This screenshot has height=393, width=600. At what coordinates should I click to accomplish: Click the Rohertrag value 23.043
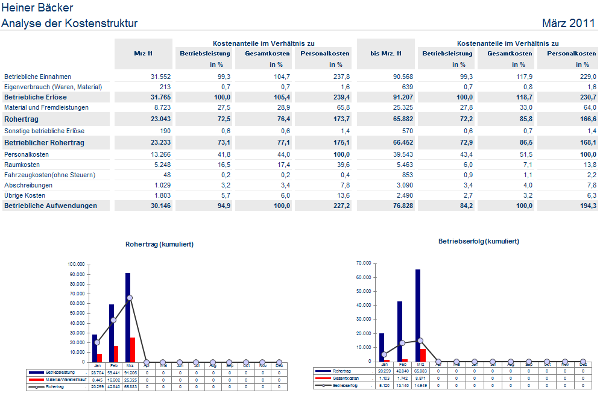click(161, 119)
